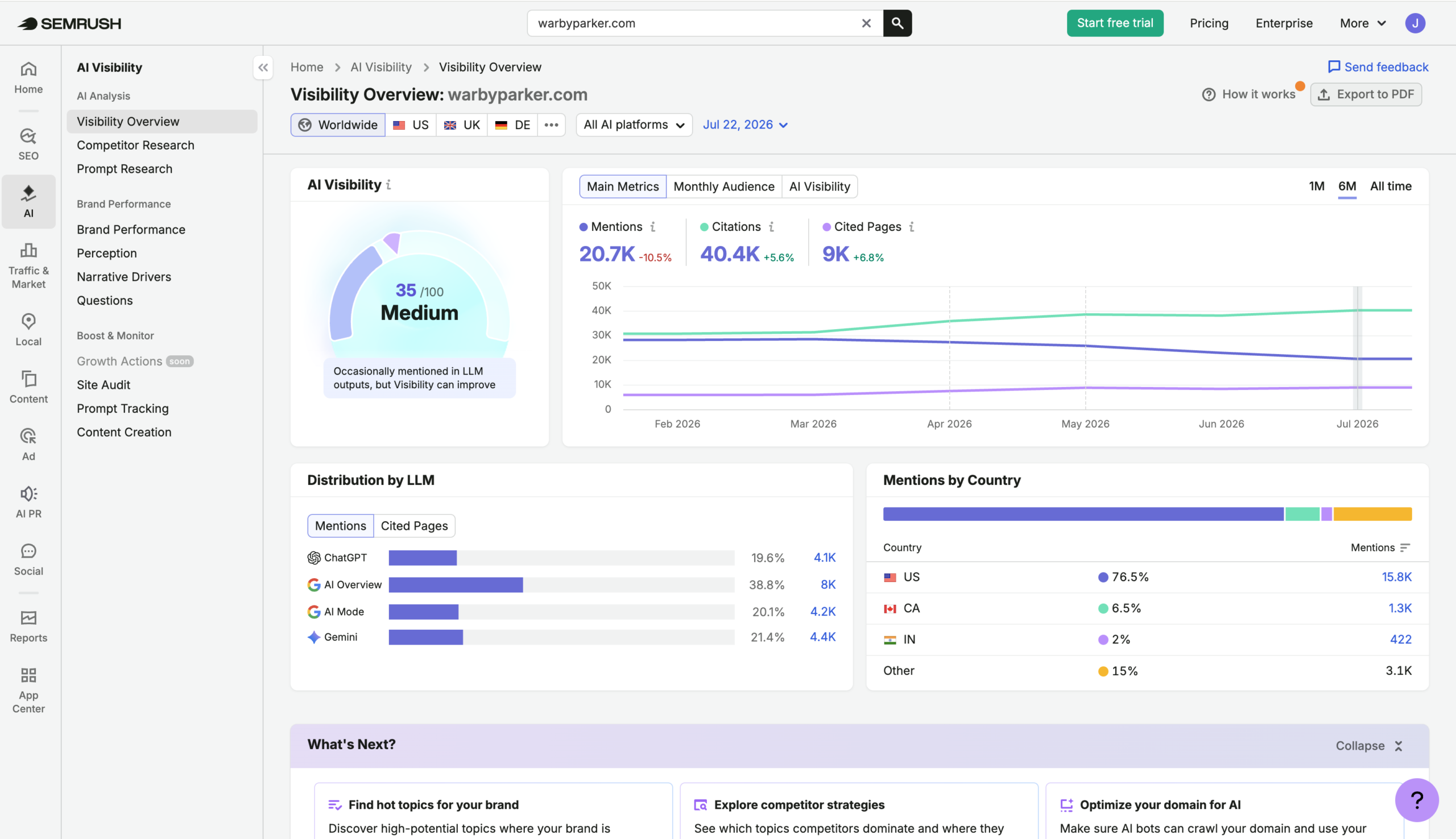Show info for Citations metric

(771, 227)
